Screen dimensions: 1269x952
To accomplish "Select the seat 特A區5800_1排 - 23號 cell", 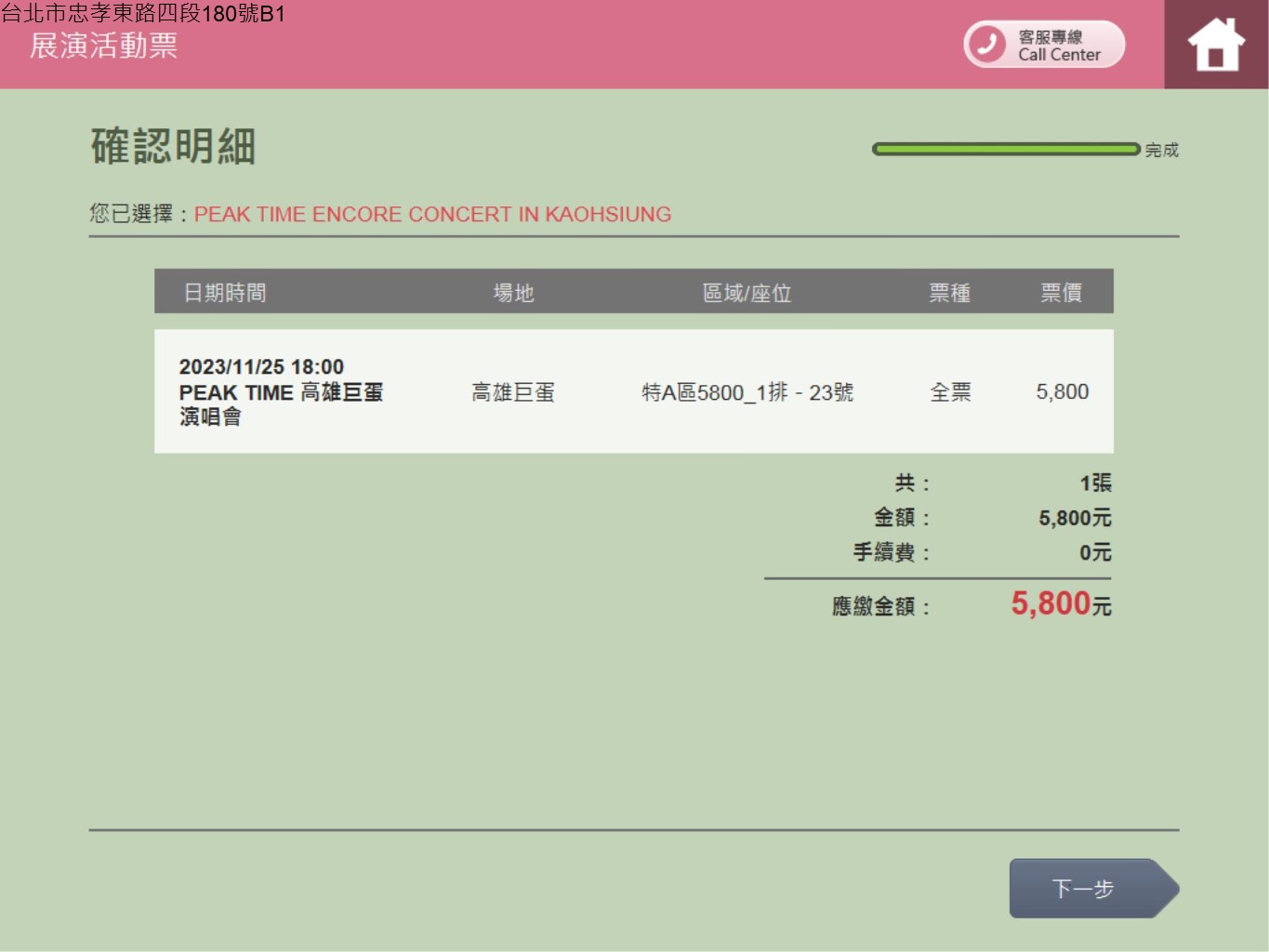I will (x=747, y=392).
